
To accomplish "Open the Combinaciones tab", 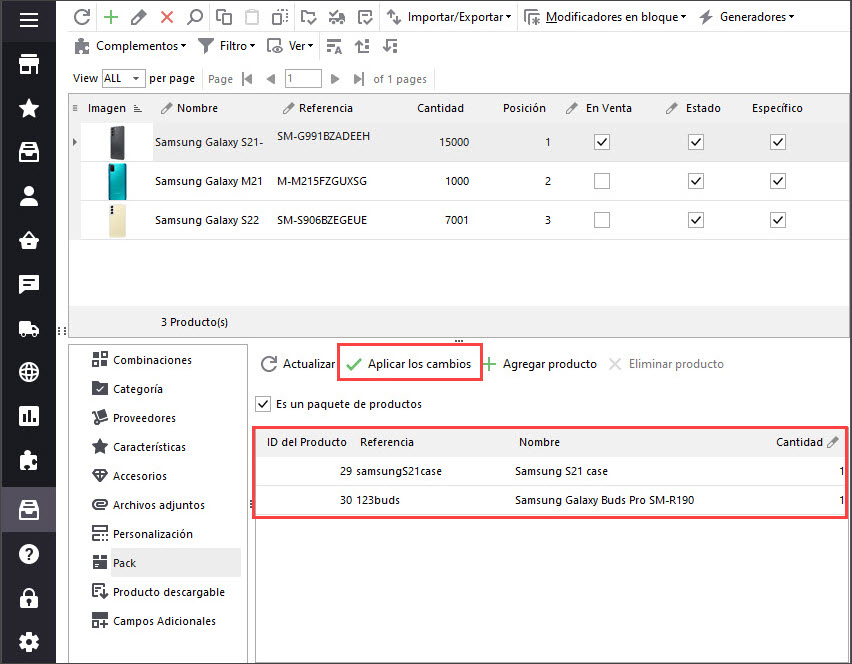I will pos(152,360).
